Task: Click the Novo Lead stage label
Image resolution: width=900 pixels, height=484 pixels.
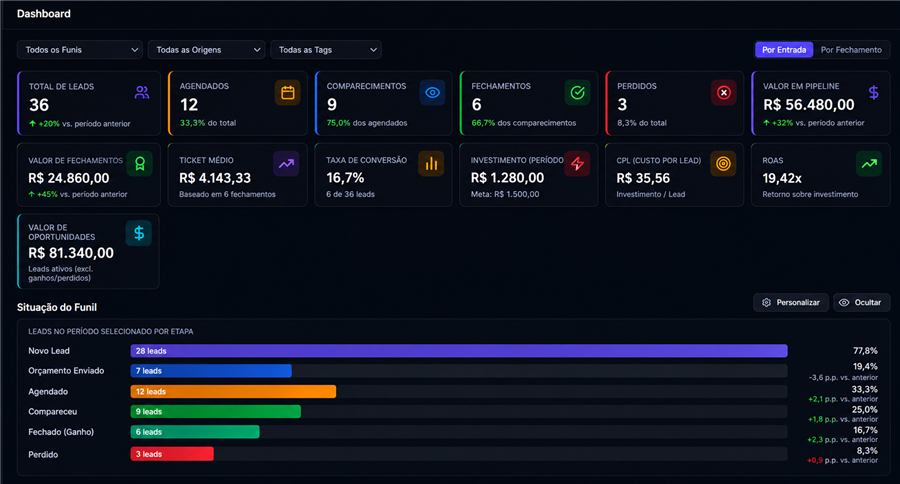Action: [49, 351]
